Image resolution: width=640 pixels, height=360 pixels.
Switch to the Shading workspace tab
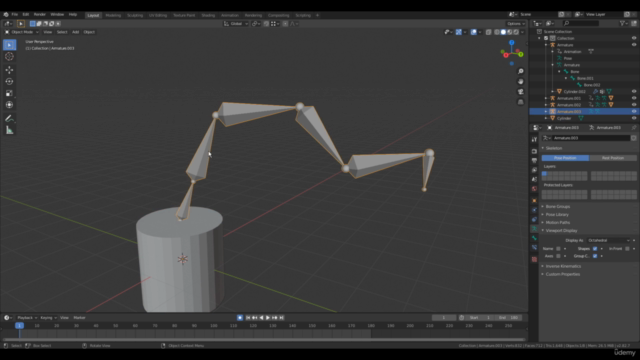coord(208,16)
